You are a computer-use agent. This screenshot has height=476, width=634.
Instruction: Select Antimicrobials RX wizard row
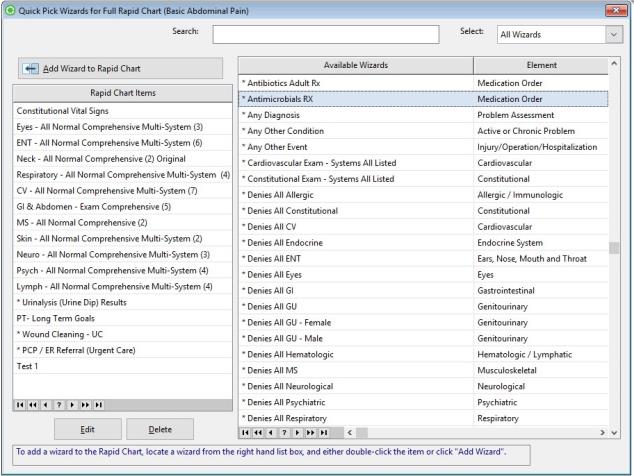[423, 99]
